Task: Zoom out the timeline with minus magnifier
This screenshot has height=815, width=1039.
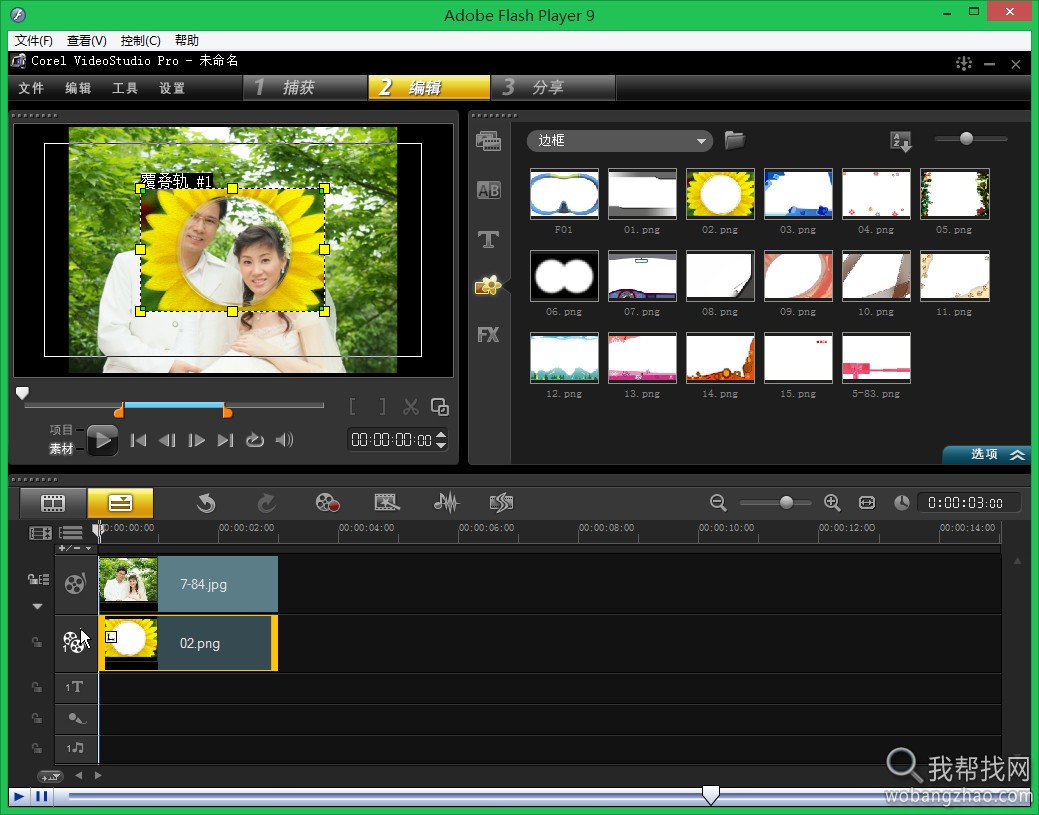Action: point(718,503)
